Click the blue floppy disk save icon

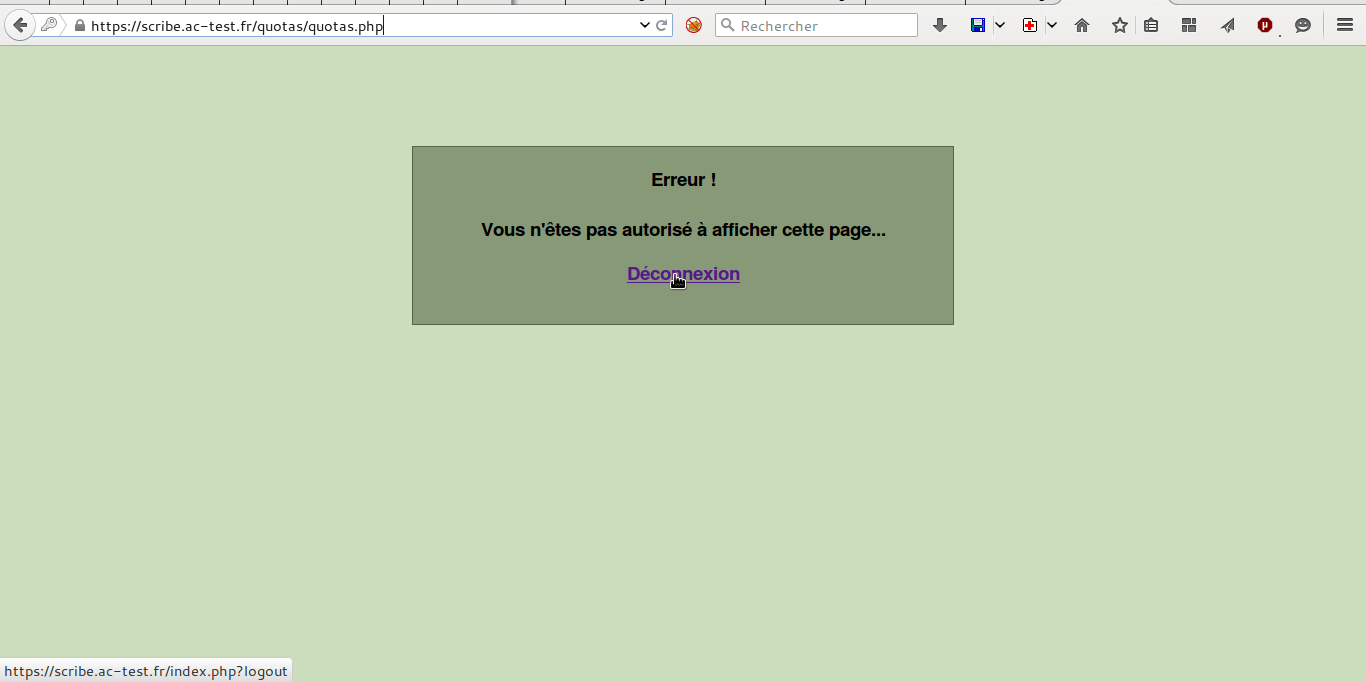(x=978, y=25)
